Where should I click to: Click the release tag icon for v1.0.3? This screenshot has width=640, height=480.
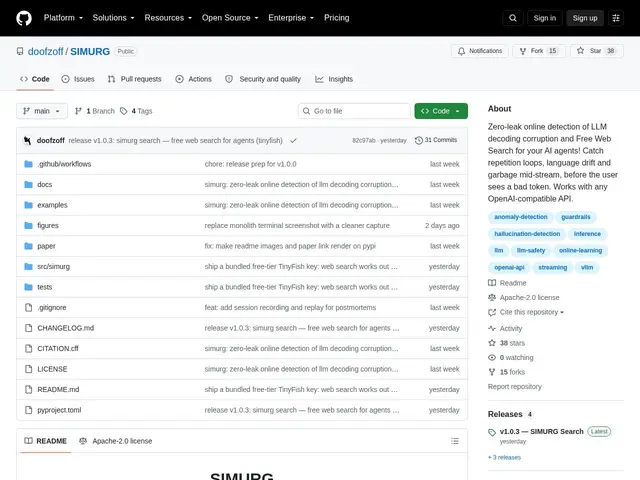[x=492, y=432]
